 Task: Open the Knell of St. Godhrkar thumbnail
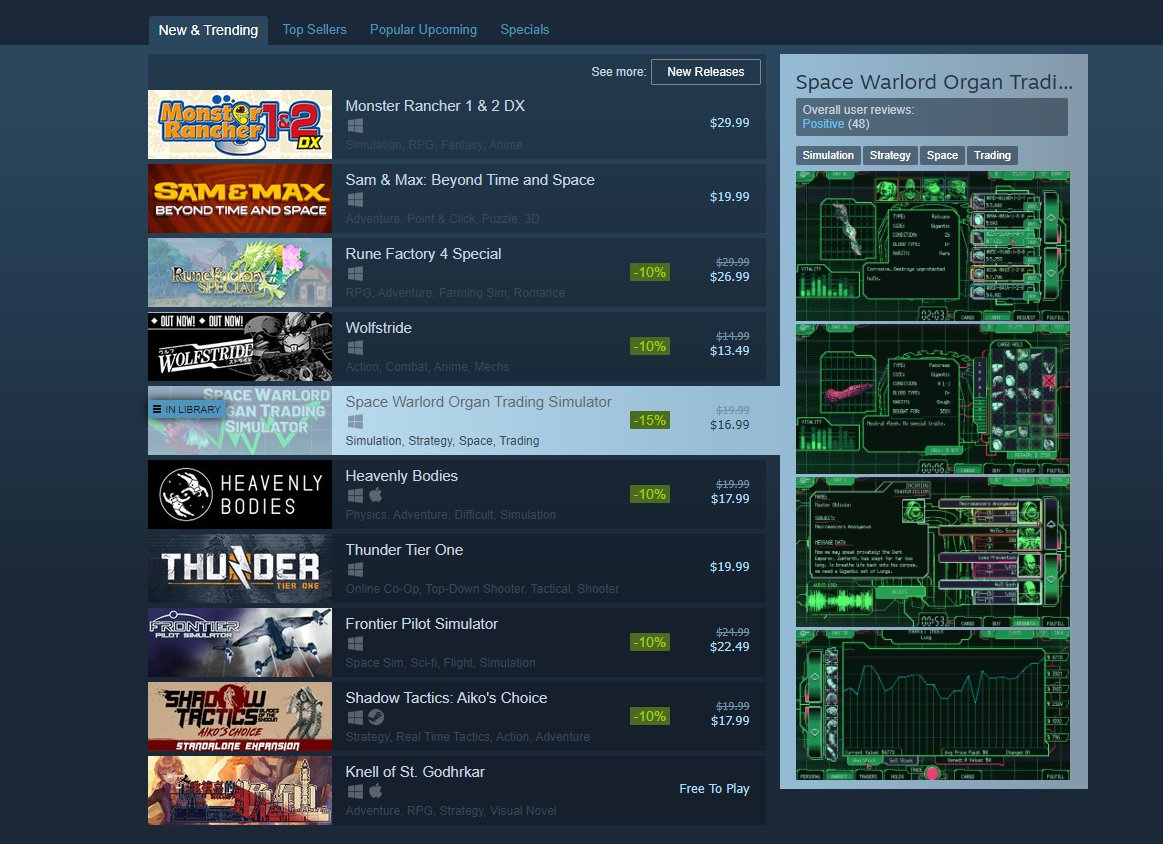(x=240, y=791)
